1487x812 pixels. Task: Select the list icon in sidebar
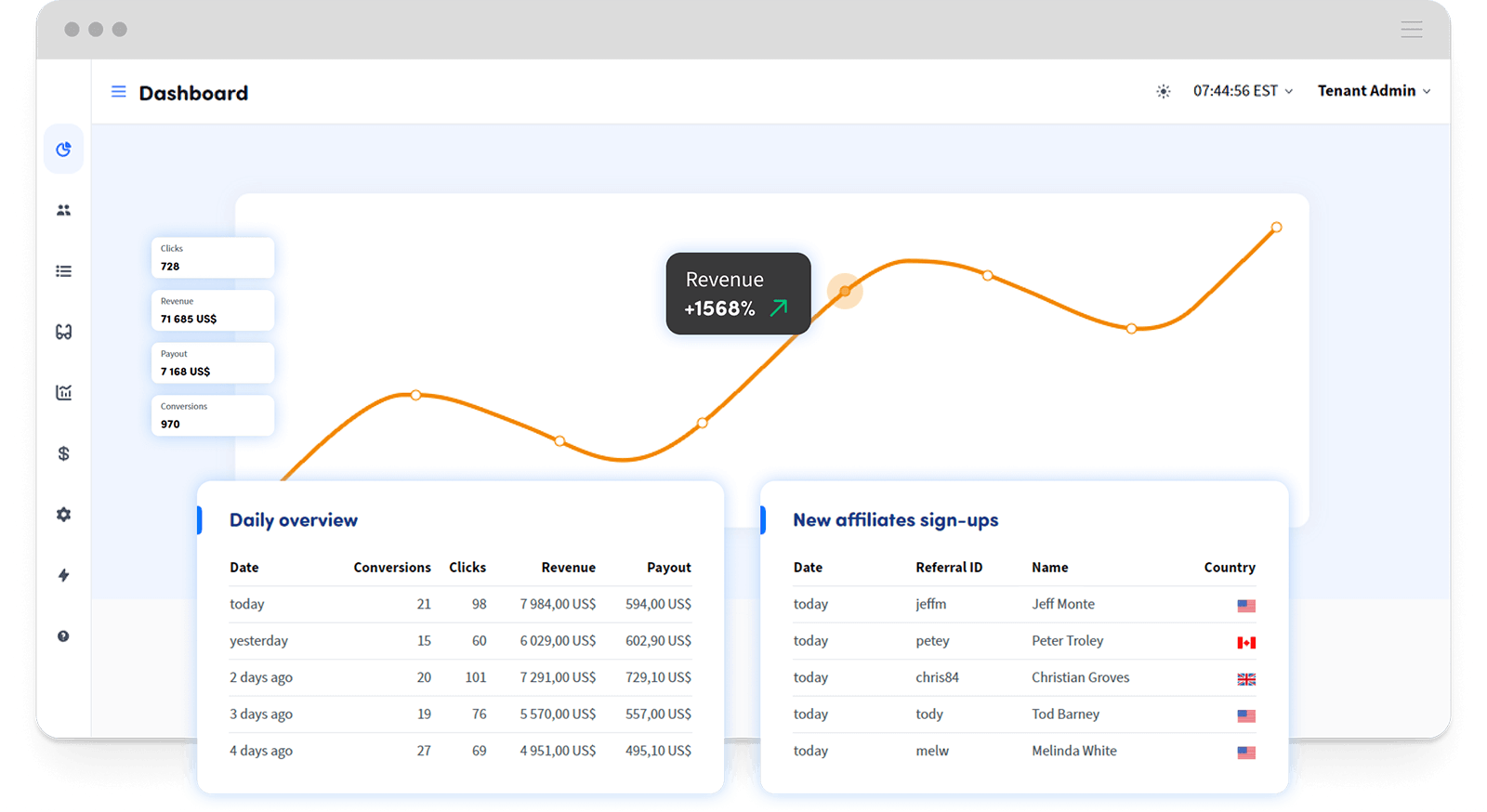click(x=63, y=271)
